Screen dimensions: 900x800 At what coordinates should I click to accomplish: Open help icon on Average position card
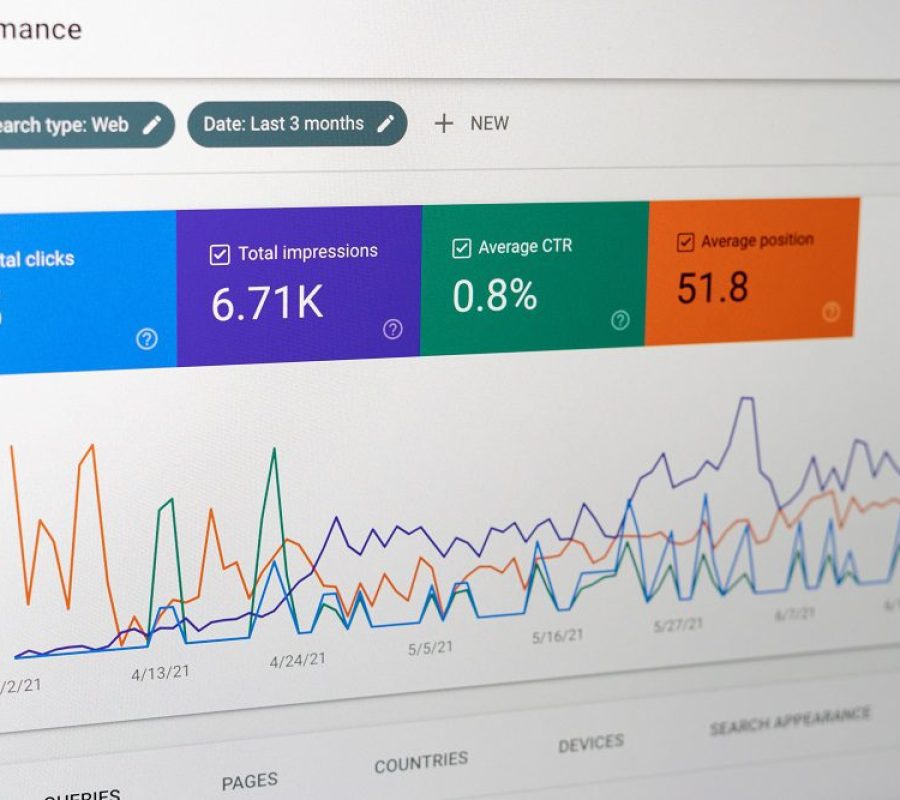click(831, 312)
